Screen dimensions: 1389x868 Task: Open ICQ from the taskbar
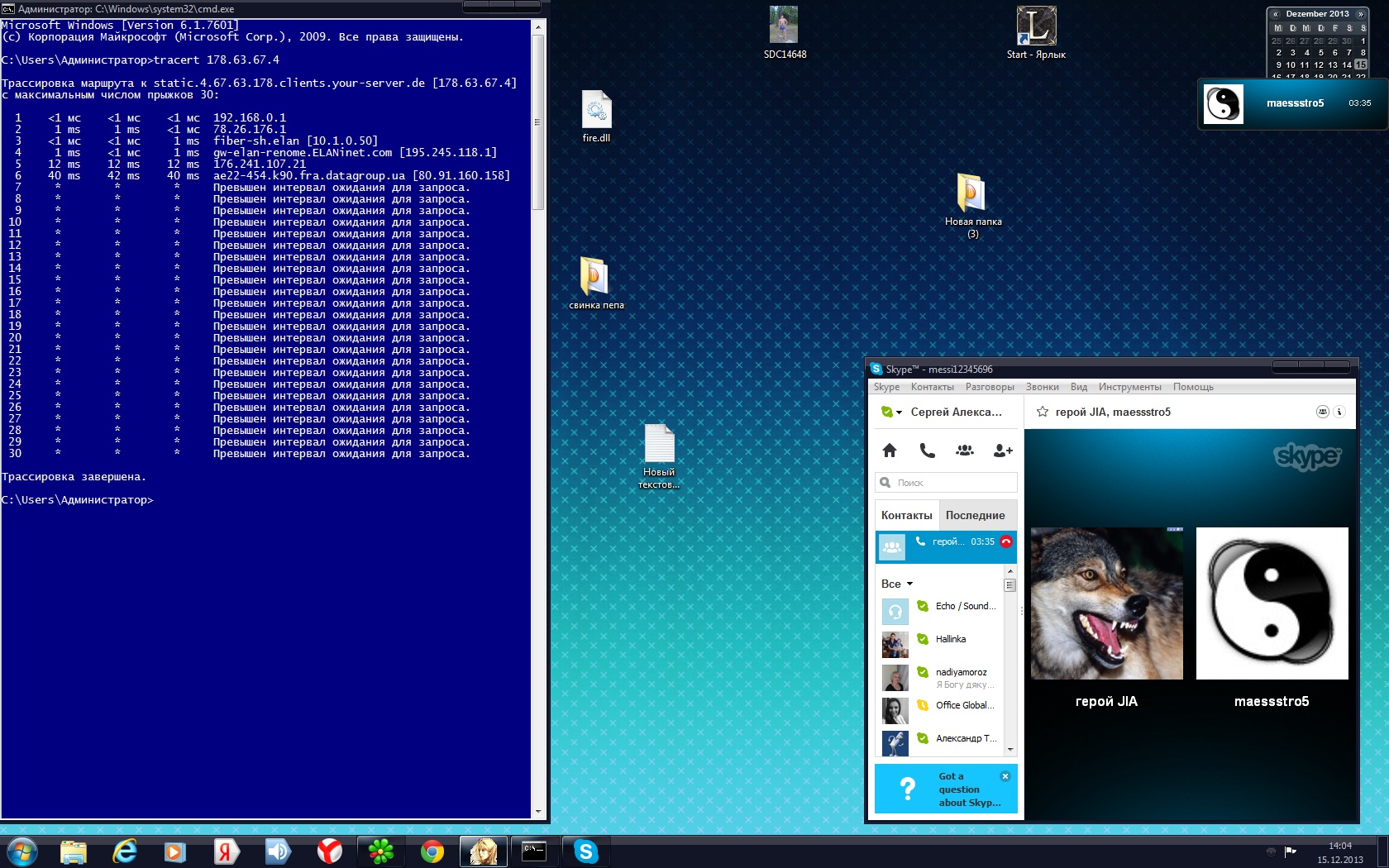(x=381, y=851)
